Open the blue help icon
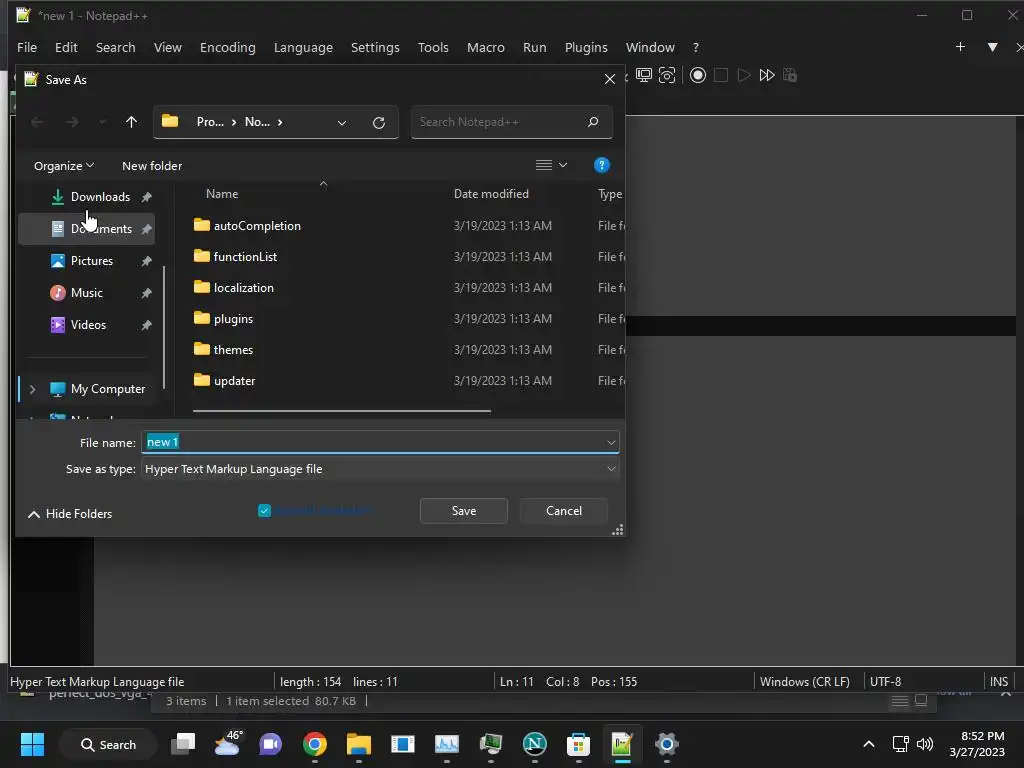The image size is (1024, 768). point(601,165)
